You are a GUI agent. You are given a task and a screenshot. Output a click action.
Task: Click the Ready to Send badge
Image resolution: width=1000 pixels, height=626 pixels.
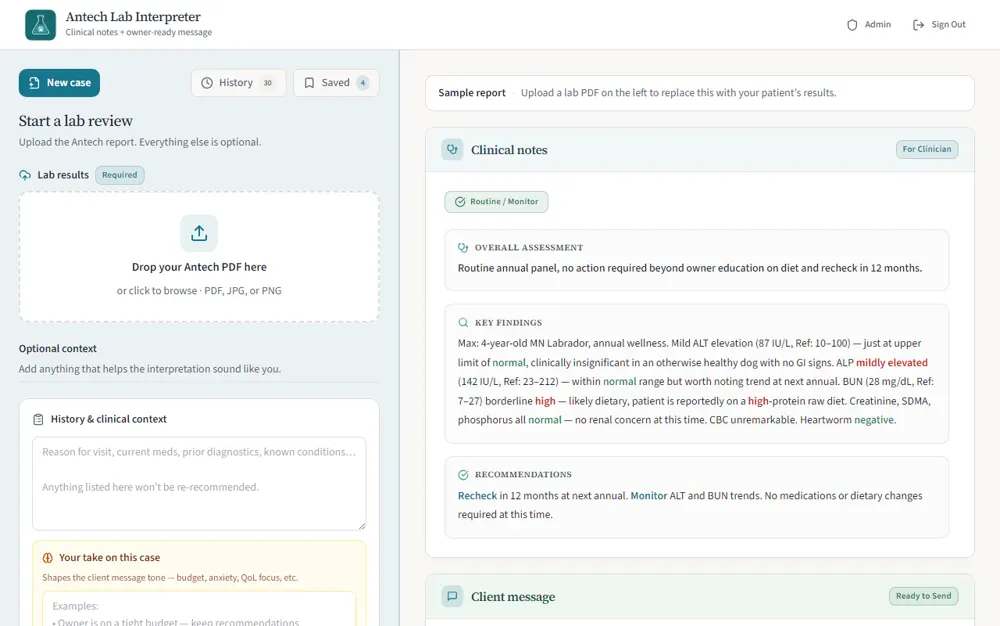click(x=923, y=596)
